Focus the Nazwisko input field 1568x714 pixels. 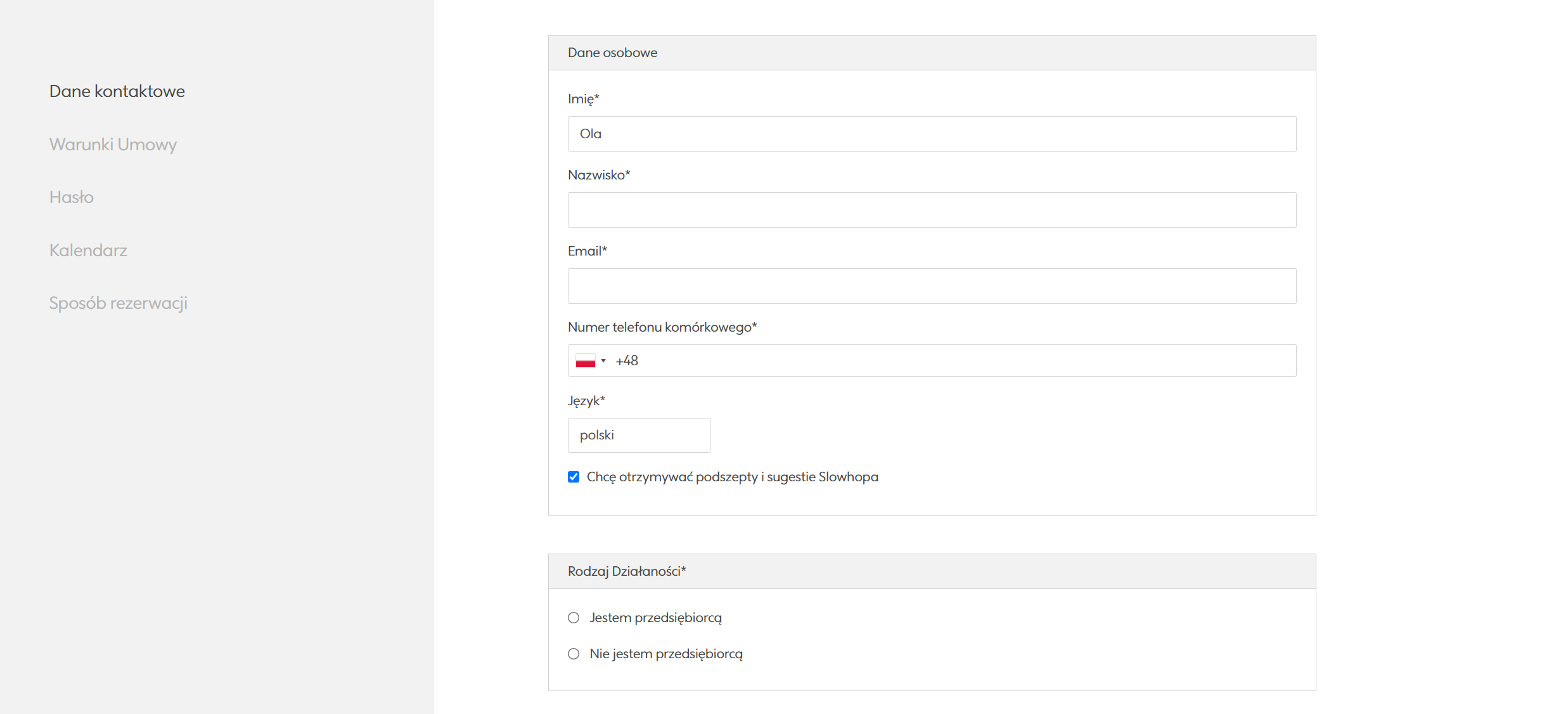tap(932, 210)
